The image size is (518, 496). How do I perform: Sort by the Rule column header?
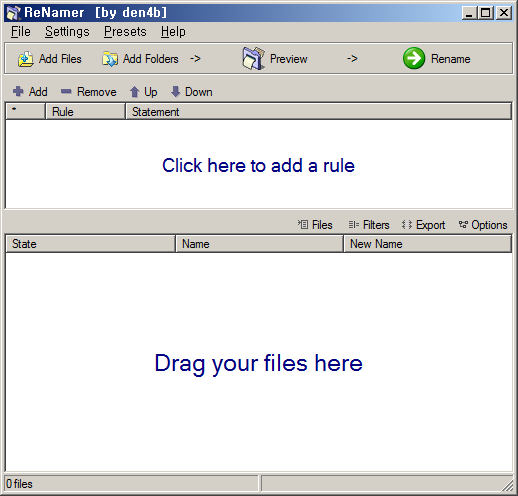(x=85, y=111)
